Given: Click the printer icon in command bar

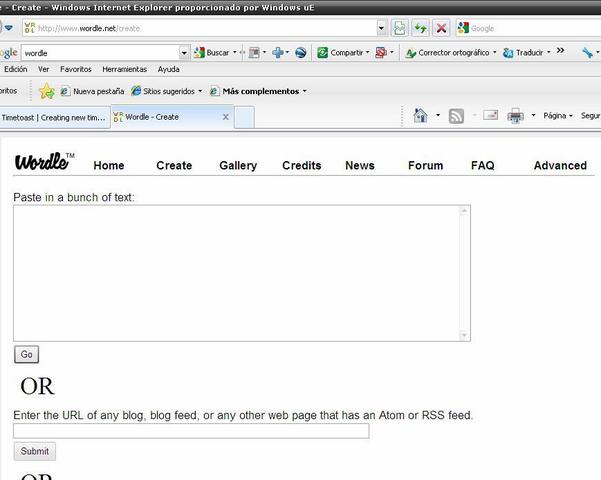Looking at the screenshot, I should click(x=515, y=116).
